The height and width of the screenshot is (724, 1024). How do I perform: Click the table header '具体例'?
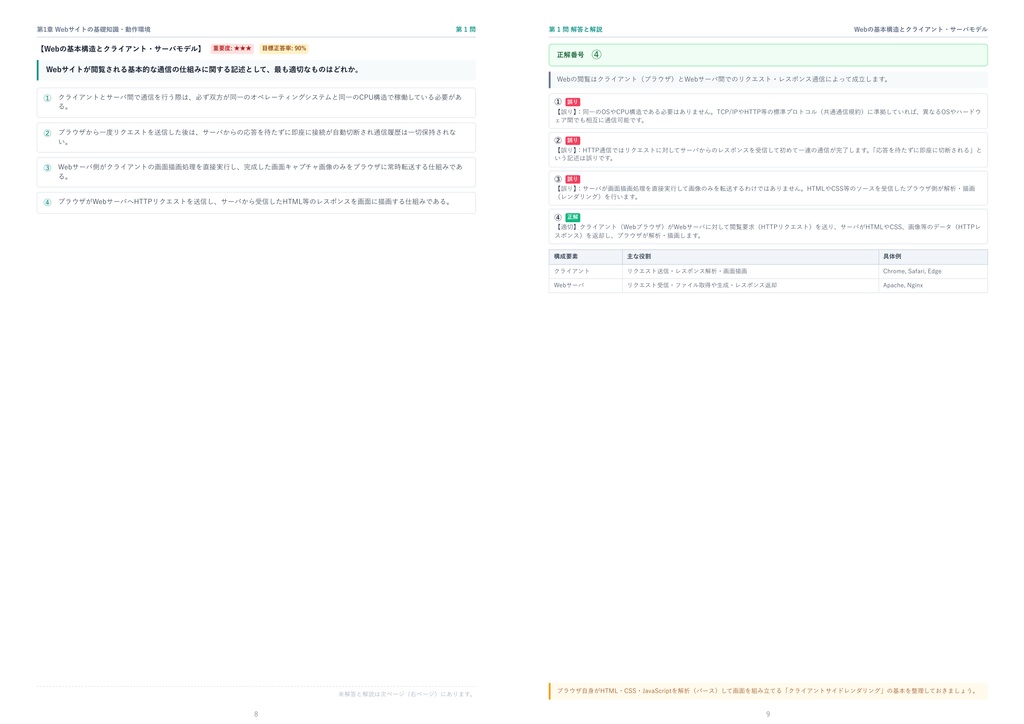click(x=933, y=257)
